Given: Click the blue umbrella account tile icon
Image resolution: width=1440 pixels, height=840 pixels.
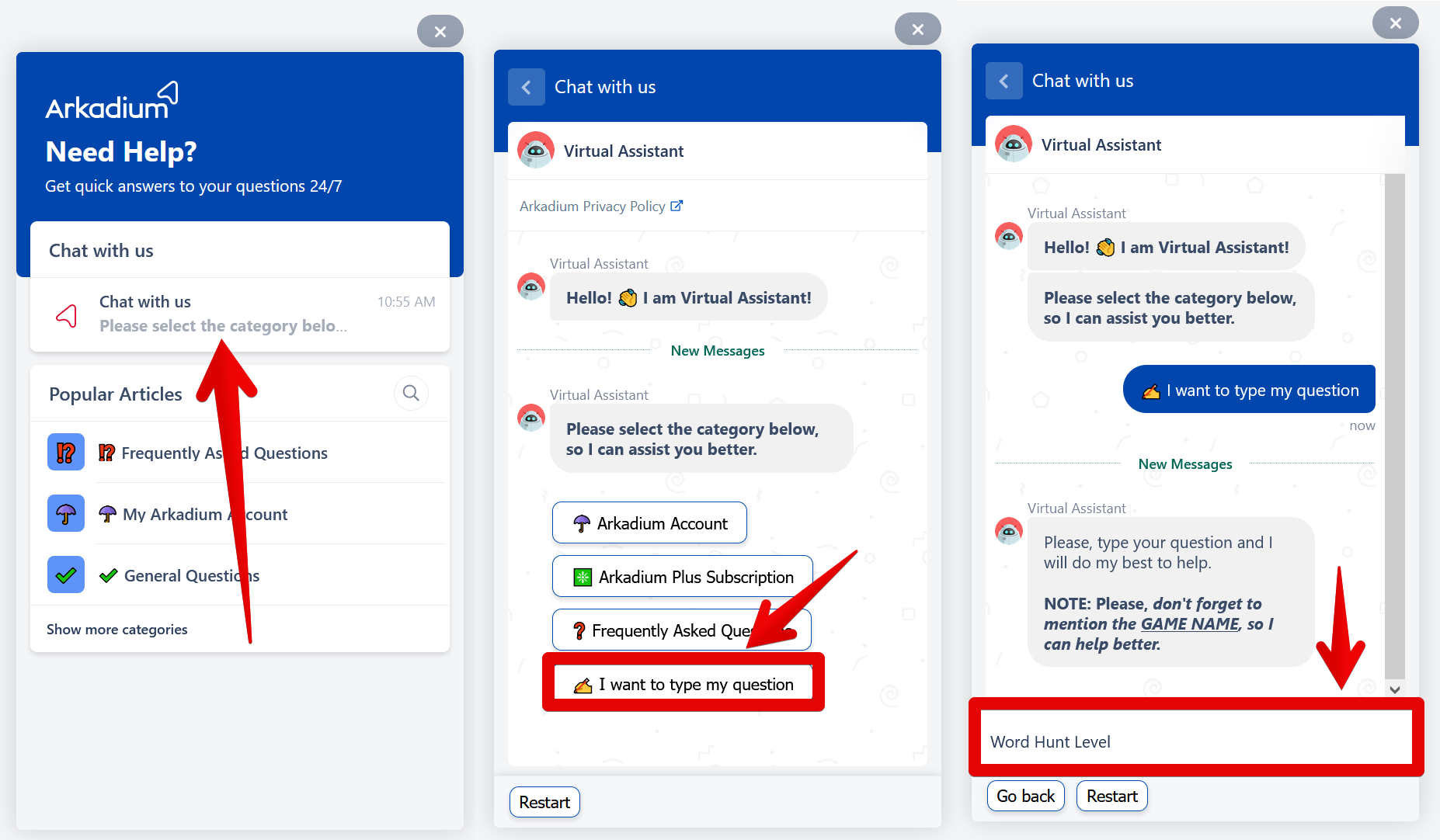Looking at the screenshot, I should click(x=66, y=513).
